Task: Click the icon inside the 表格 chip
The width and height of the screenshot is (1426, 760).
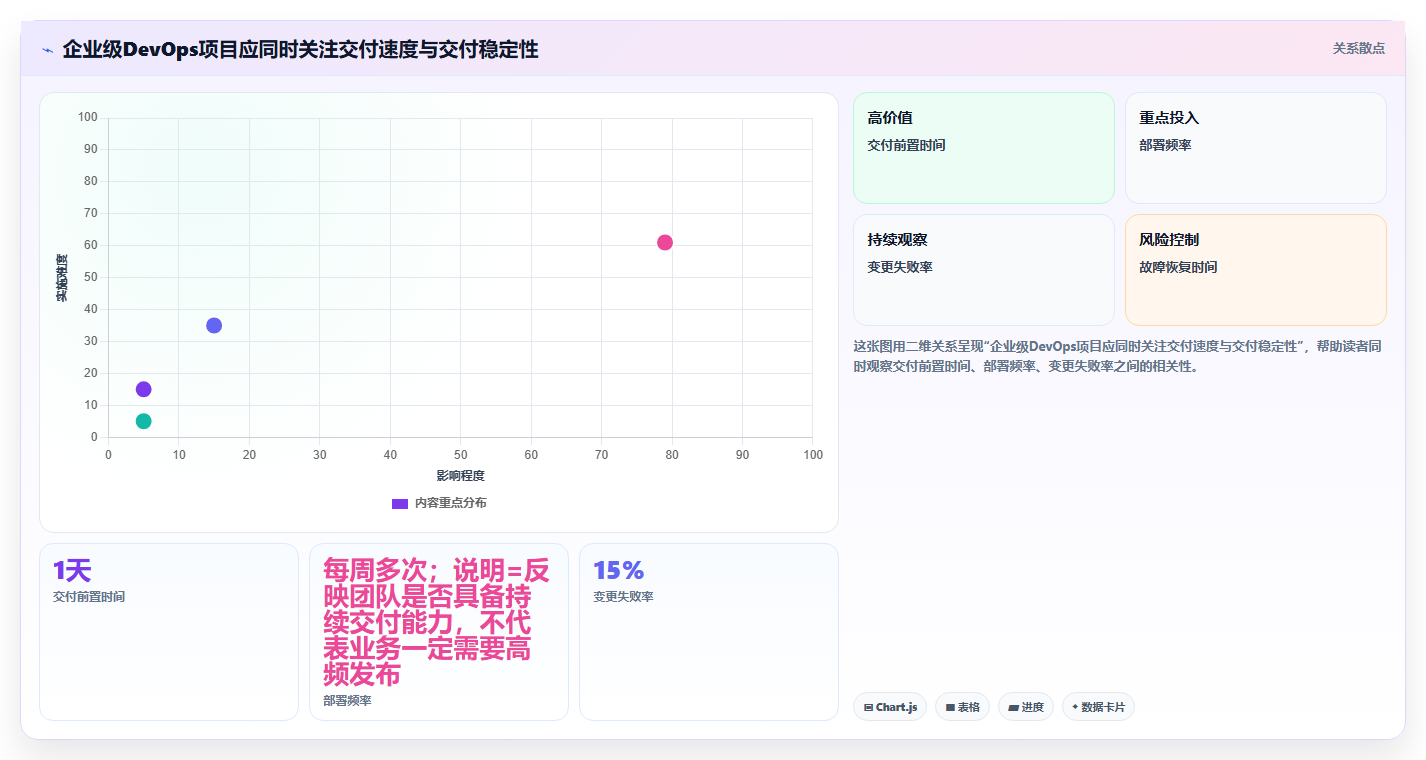Action: click(x=950, y=708)
